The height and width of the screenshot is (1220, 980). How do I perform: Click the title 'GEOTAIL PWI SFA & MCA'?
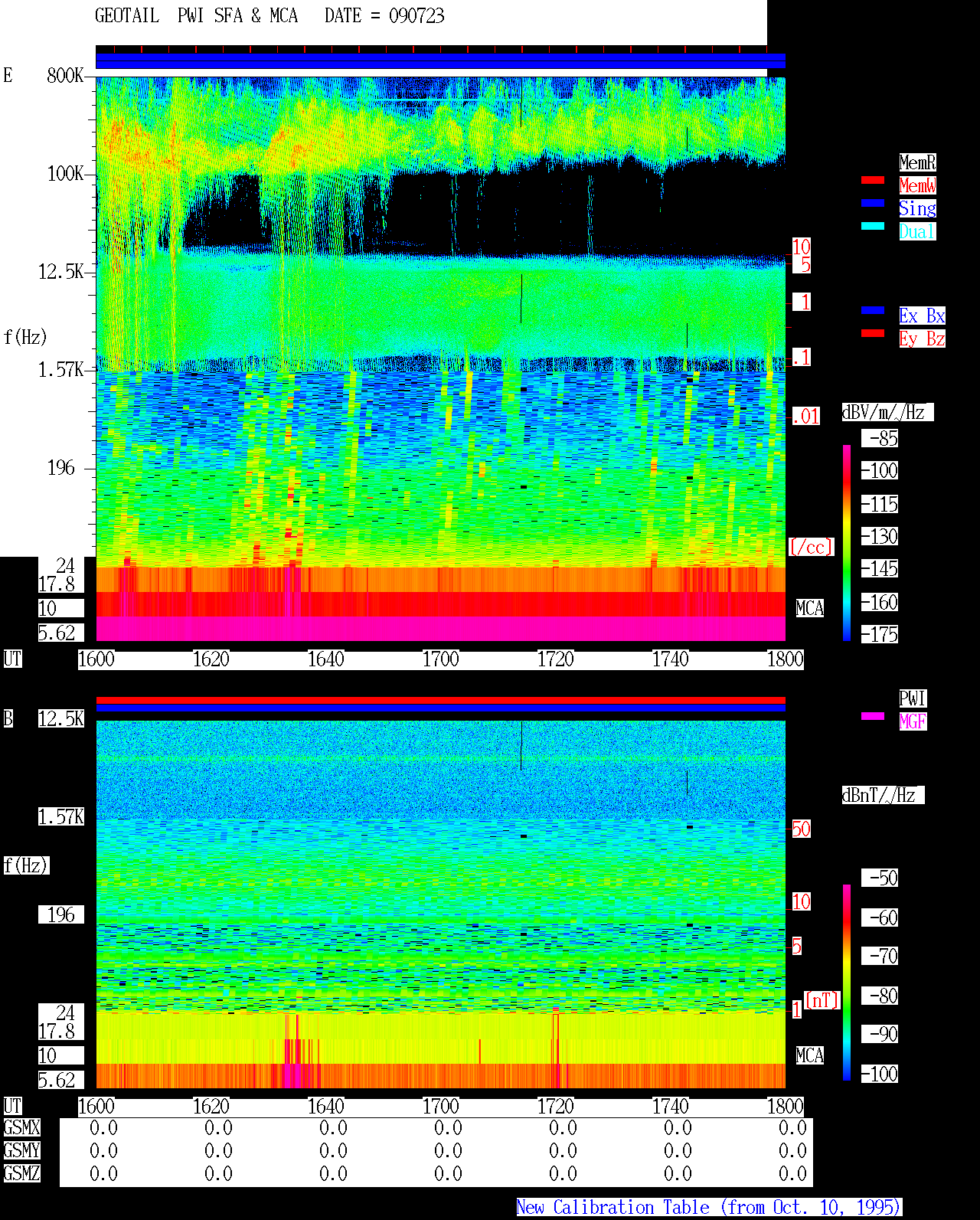pos(196,16)
